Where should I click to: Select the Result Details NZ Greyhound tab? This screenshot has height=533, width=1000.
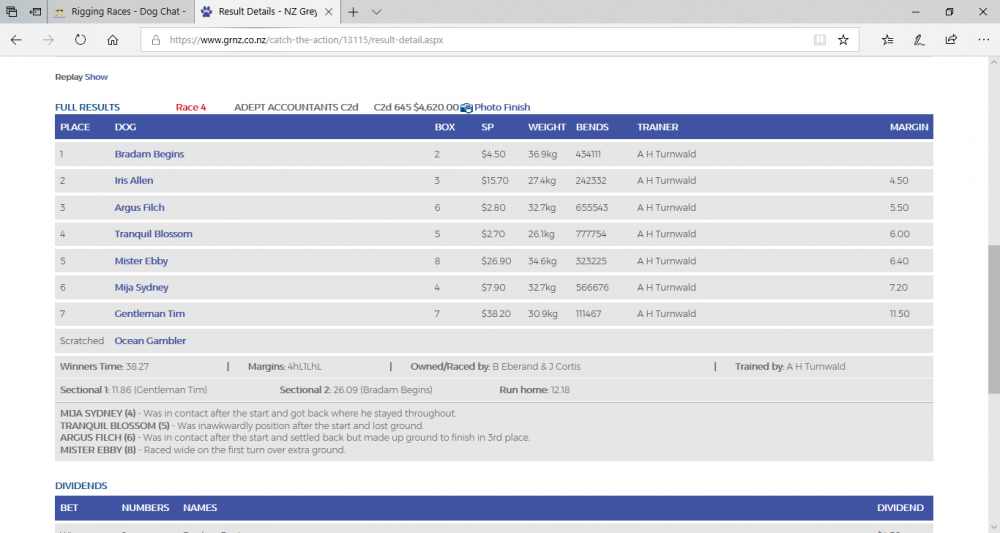[x=265, y=12]
